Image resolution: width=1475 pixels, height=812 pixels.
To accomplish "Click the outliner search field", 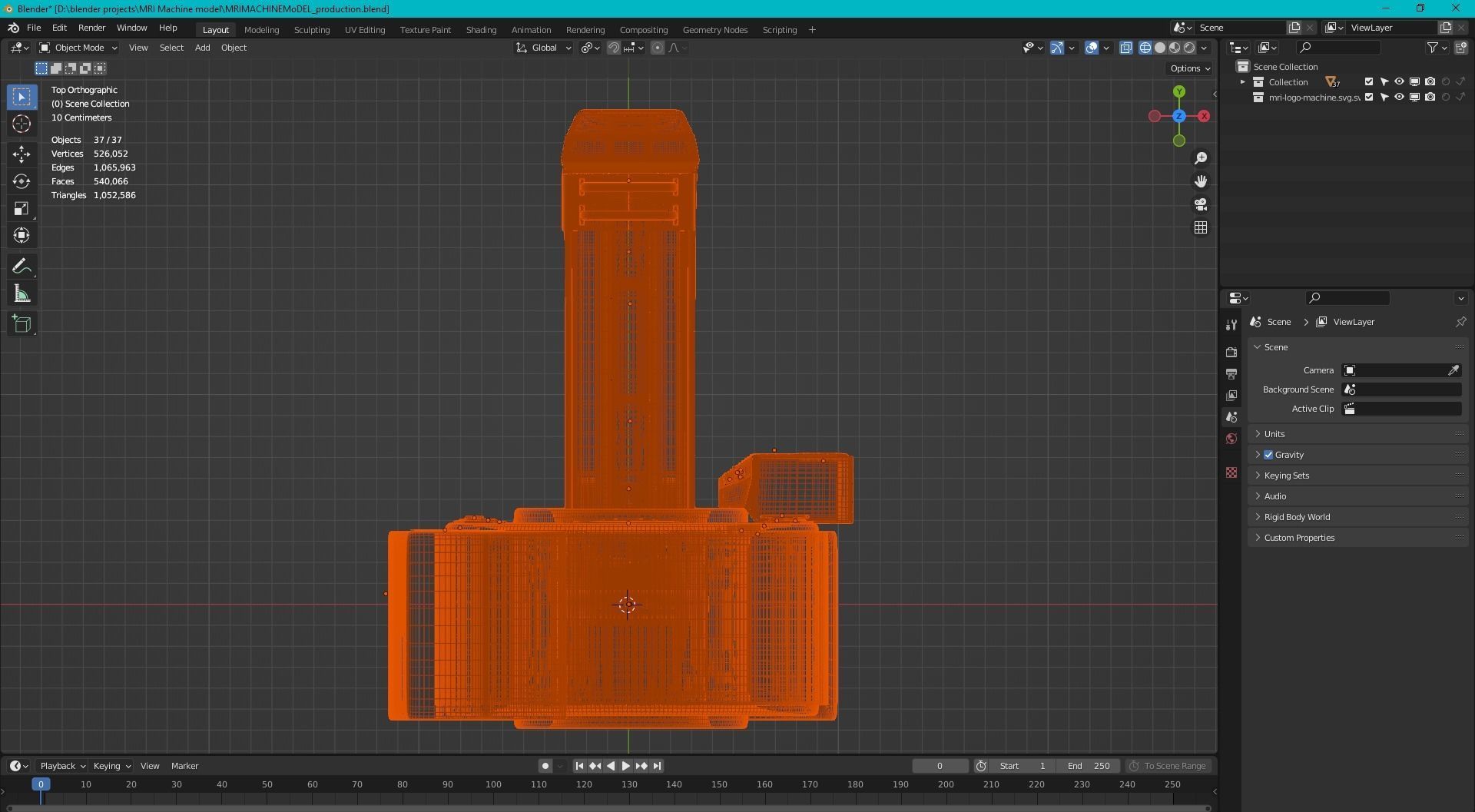I will 1337,48.
